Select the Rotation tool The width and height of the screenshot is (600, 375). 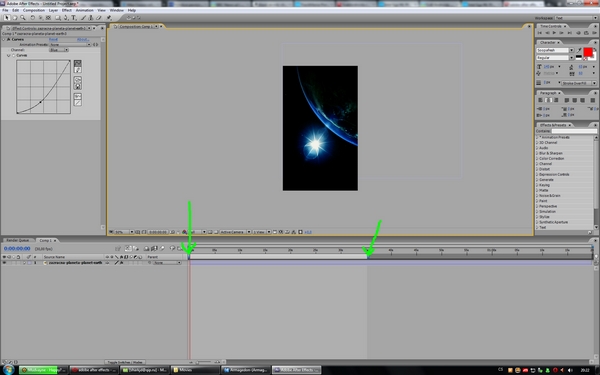(33, 18)
